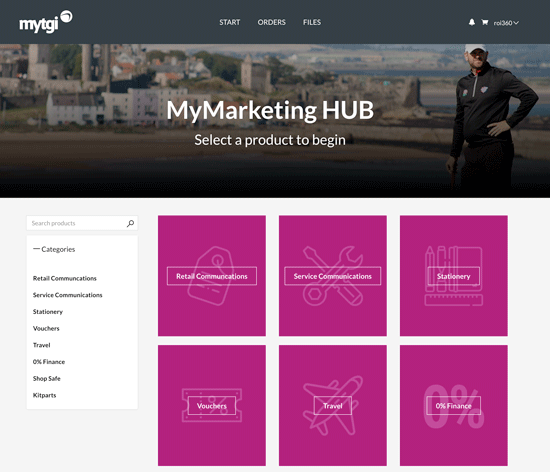Open the Service Communications wrench tile
The width and height of the screenshot is (550, 472).
[333, 276]
